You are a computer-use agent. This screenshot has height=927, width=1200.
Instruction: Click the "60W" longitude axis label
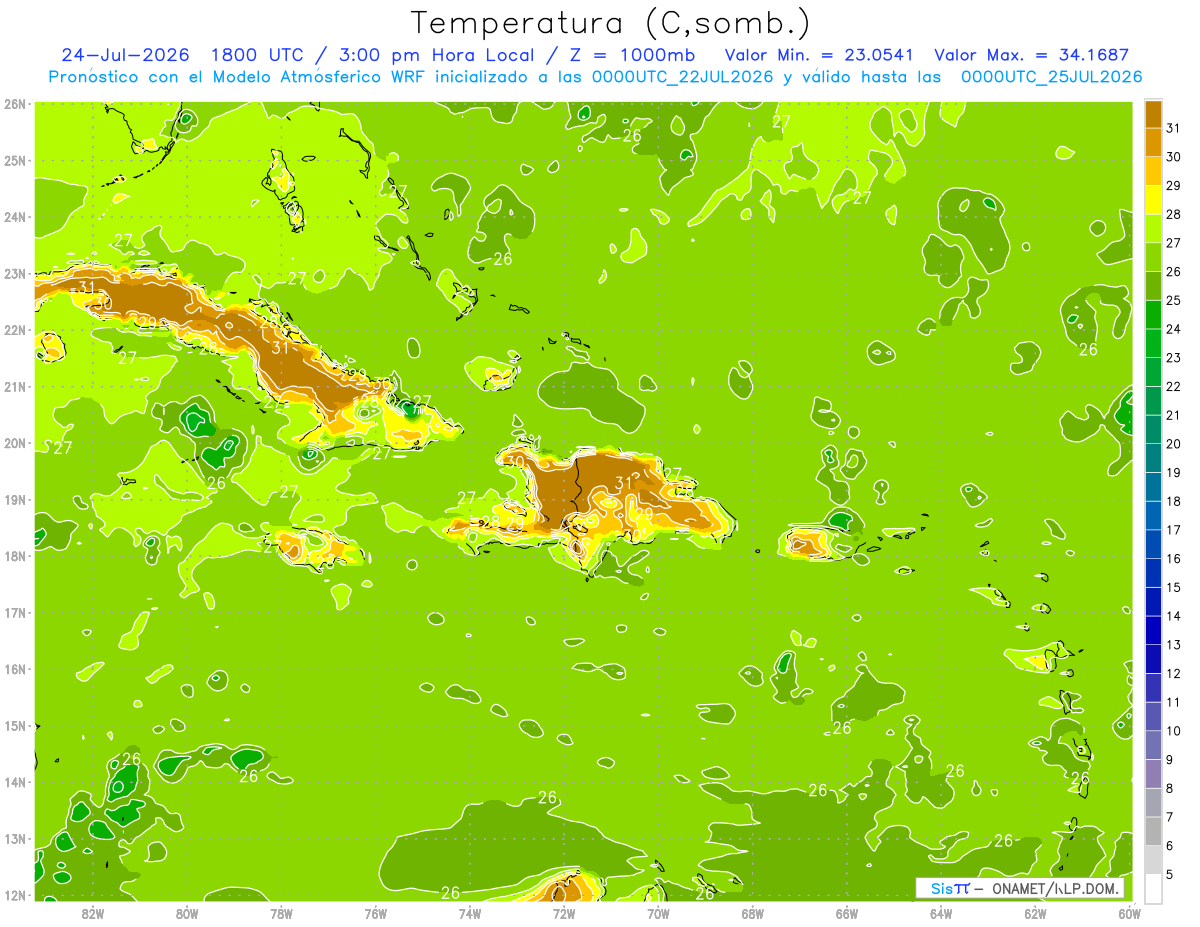click(1129, 913)
